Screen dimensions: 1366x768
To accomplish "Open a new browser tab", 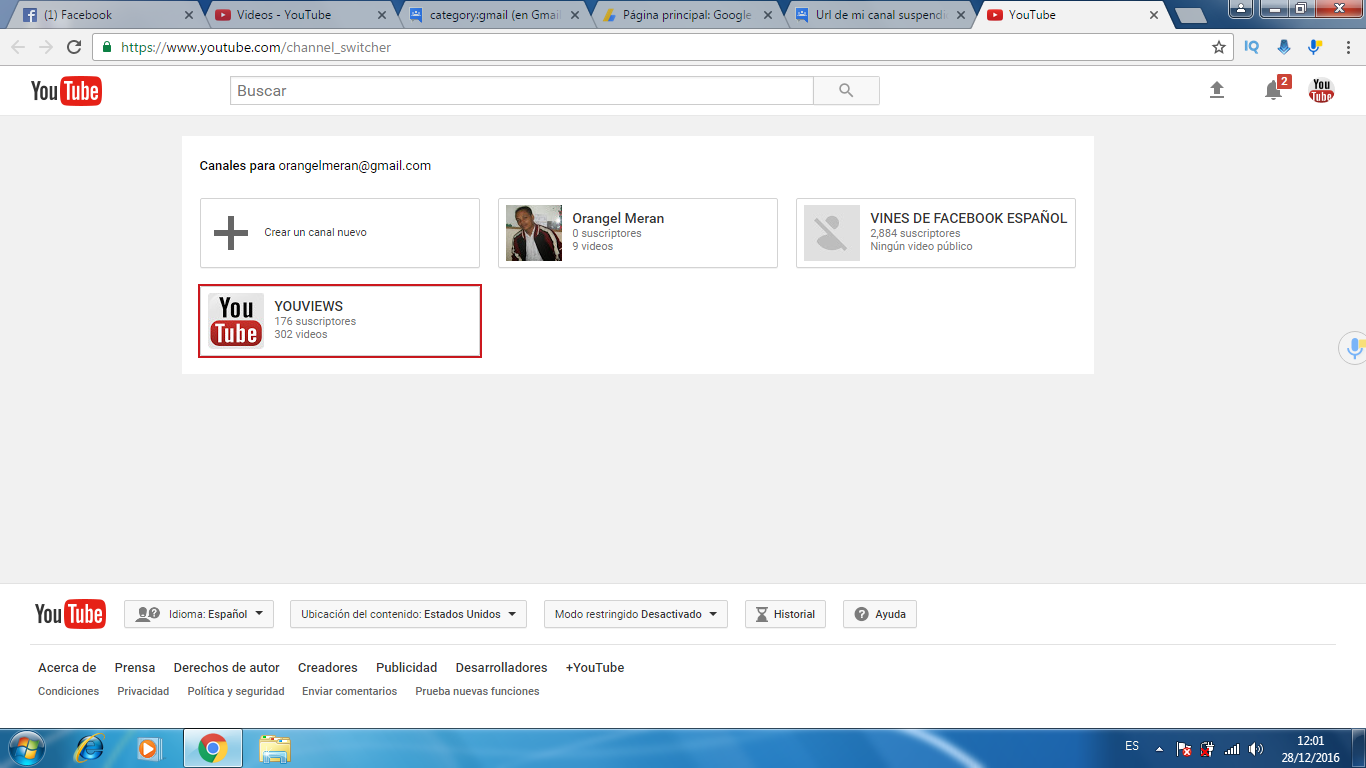I will click(x=1190, y=16).
